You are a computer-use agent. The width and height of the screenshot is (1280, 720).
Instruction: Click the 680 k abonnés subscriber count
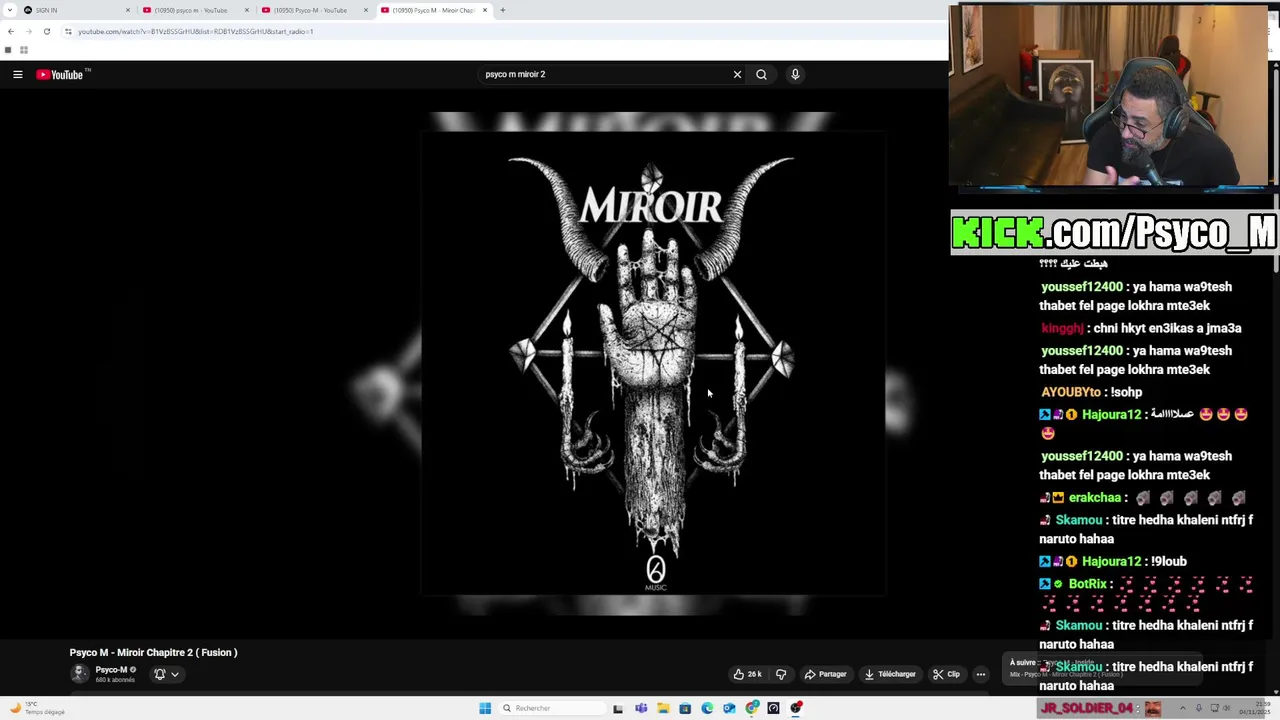click(115, 680)
